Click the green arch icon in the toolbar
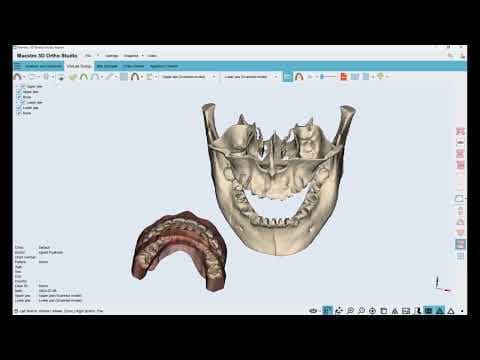 tap(84, 77)
